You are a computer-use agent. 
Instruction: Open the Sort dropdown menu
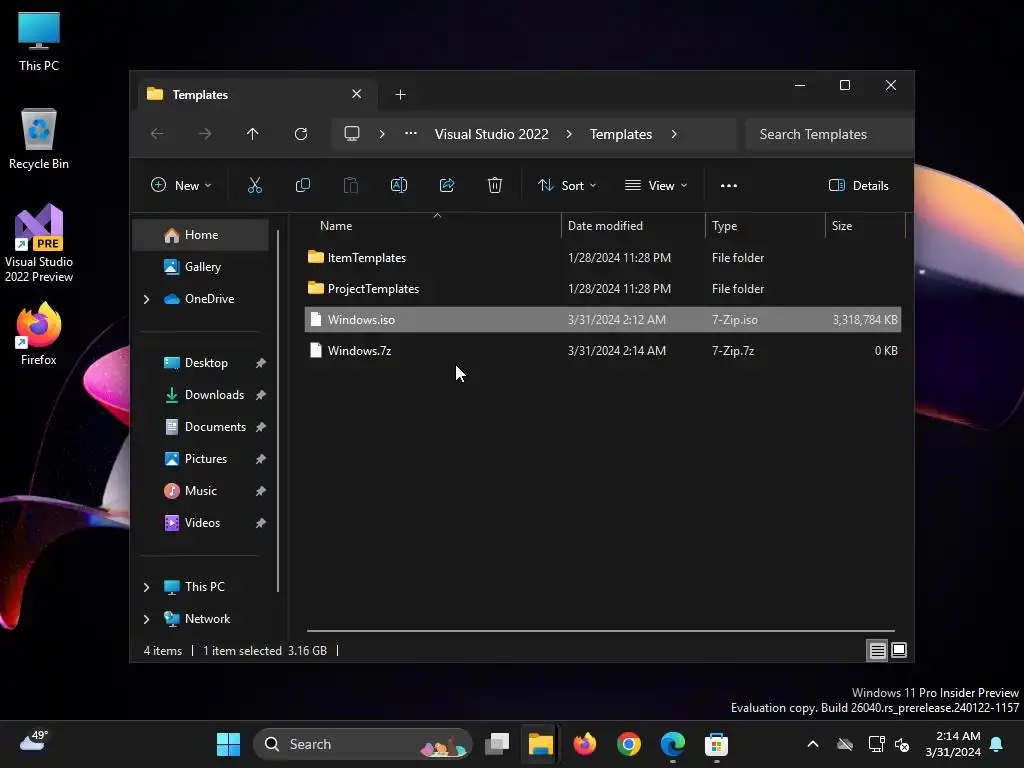(x=566, y=185)
